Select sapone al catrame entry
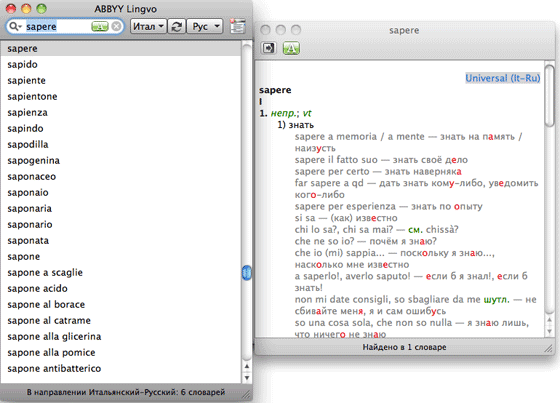The width and height of the screenshot is (560, 403). coord(49,320)
